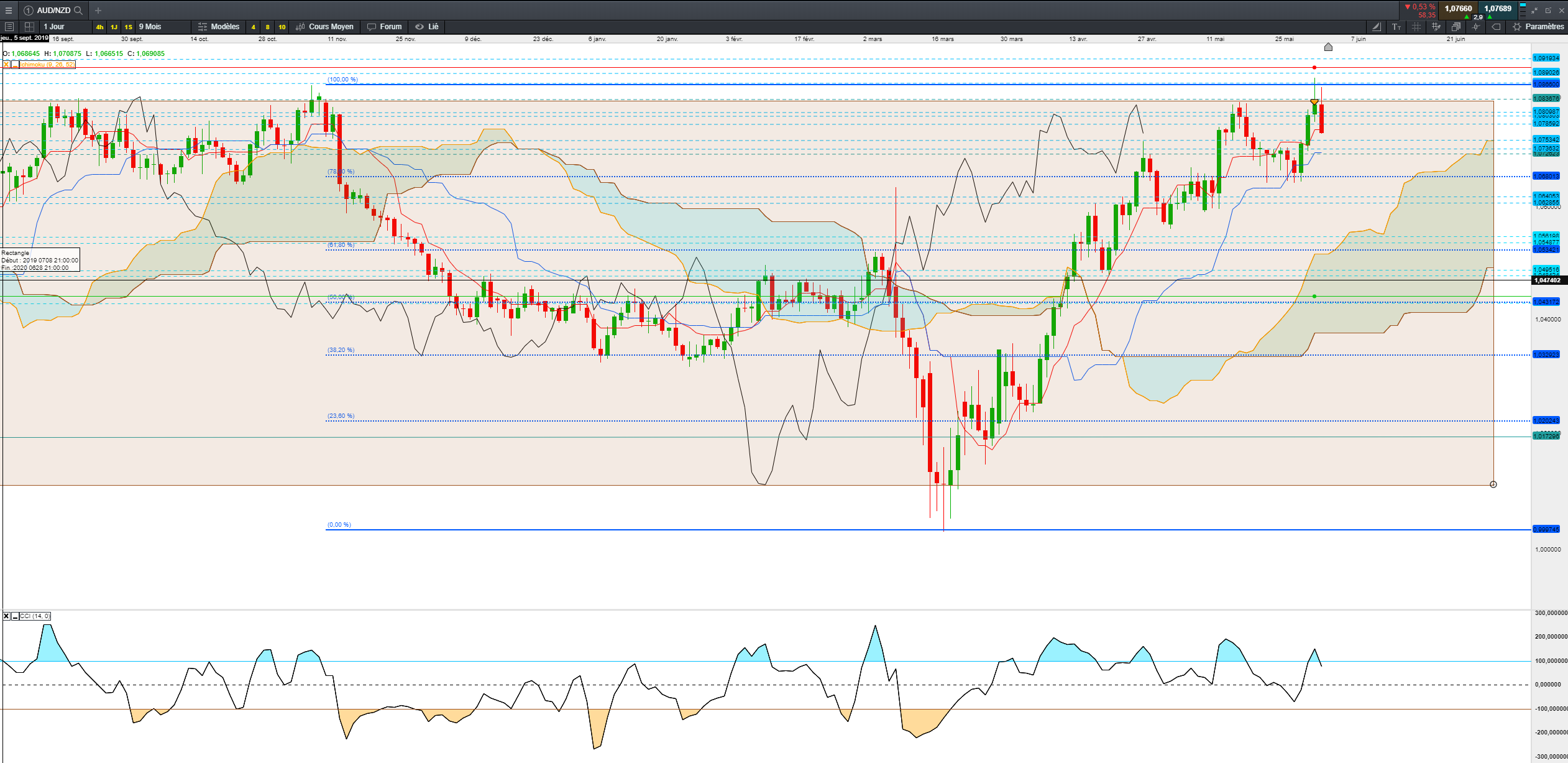Viewport: 1568px width, 763px height.
Task: Select the (38,20 %) Fibonacci level label
Action: click(x=341, y=350)
